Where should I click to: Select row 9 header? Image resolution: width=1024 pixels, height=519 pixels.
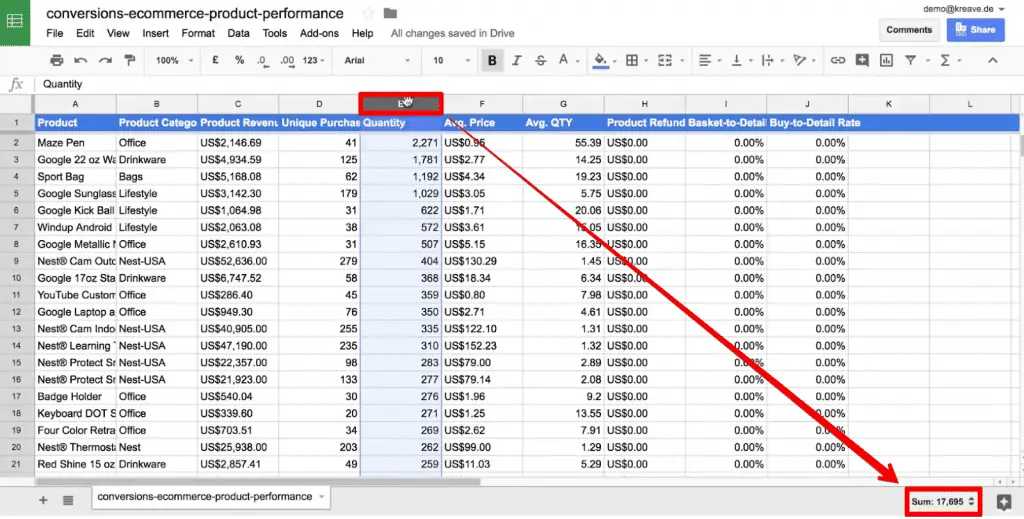[x=17, y=261]
